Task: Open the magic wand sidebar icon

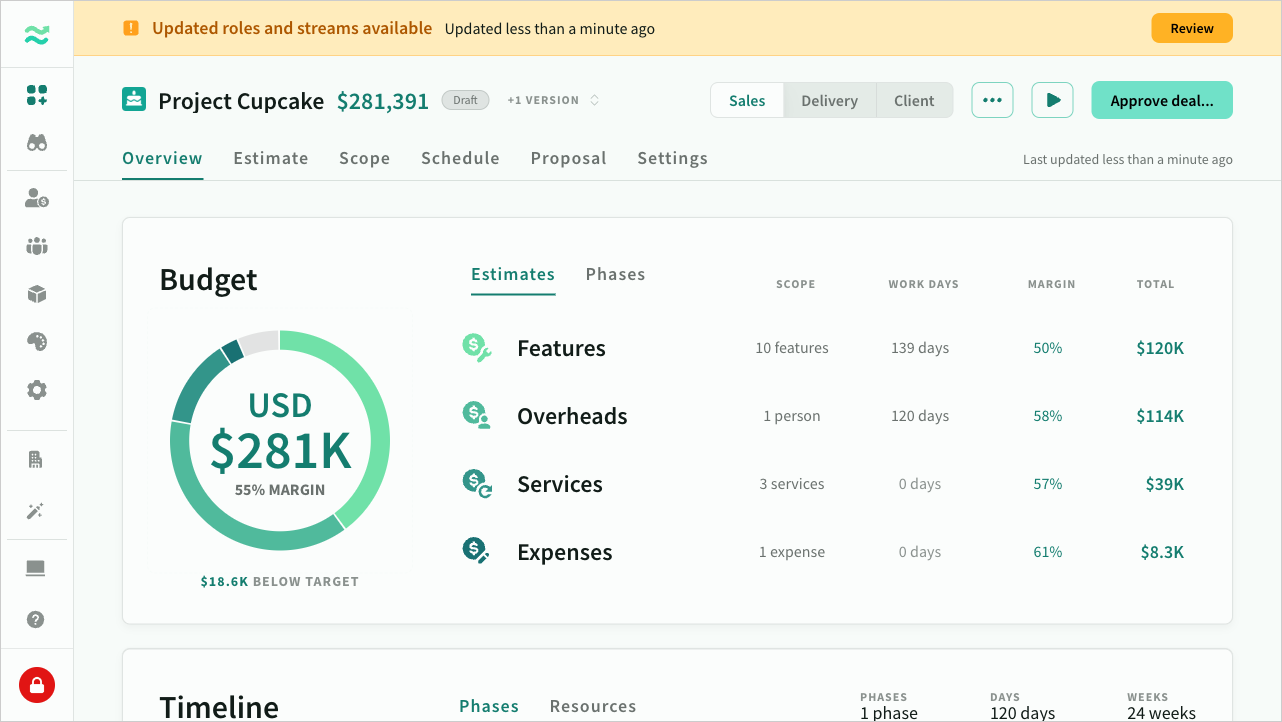Action: point(36,512)
